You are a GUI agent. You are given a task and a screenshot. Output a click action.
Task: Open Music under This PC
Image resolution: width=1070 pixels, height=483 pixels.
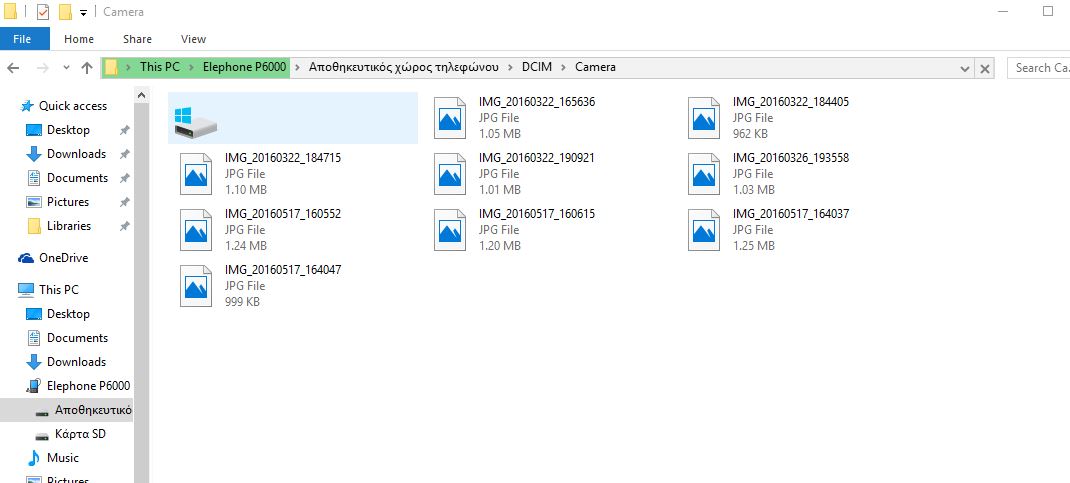click(63, 458)
